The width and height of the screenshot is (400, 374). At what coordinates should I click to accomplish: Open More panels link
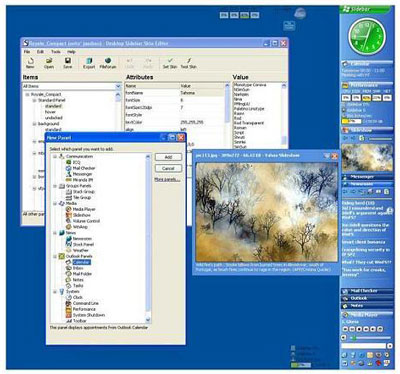pyautogui.click(x=167, y=180)
